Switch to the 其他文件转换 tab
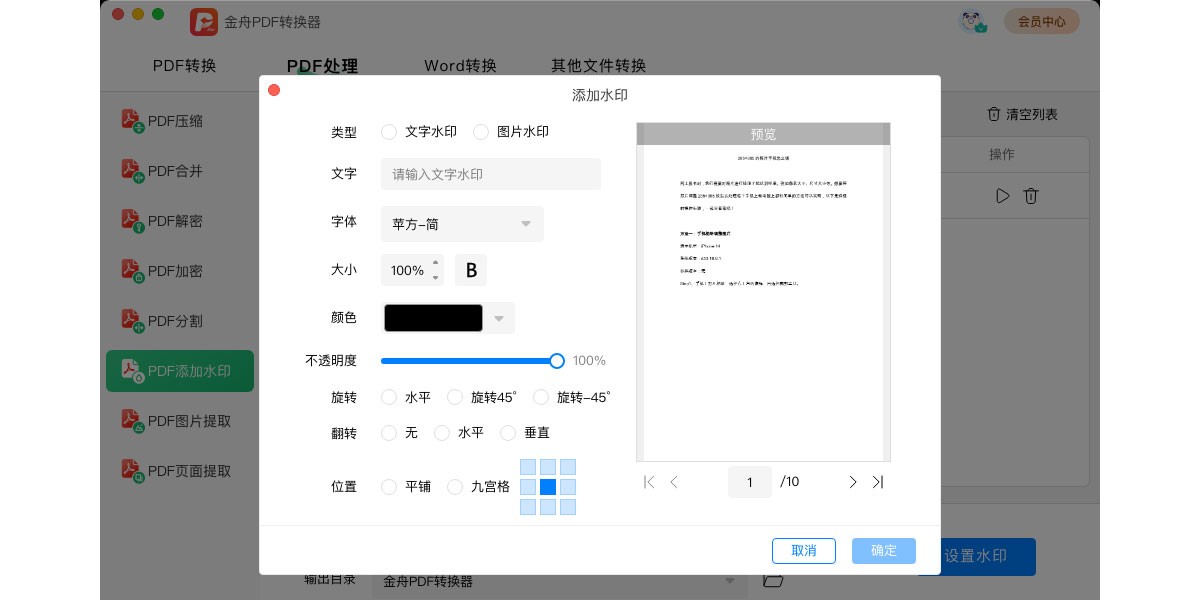This screenshot has width=1200, height=600. tap(598, 66)
